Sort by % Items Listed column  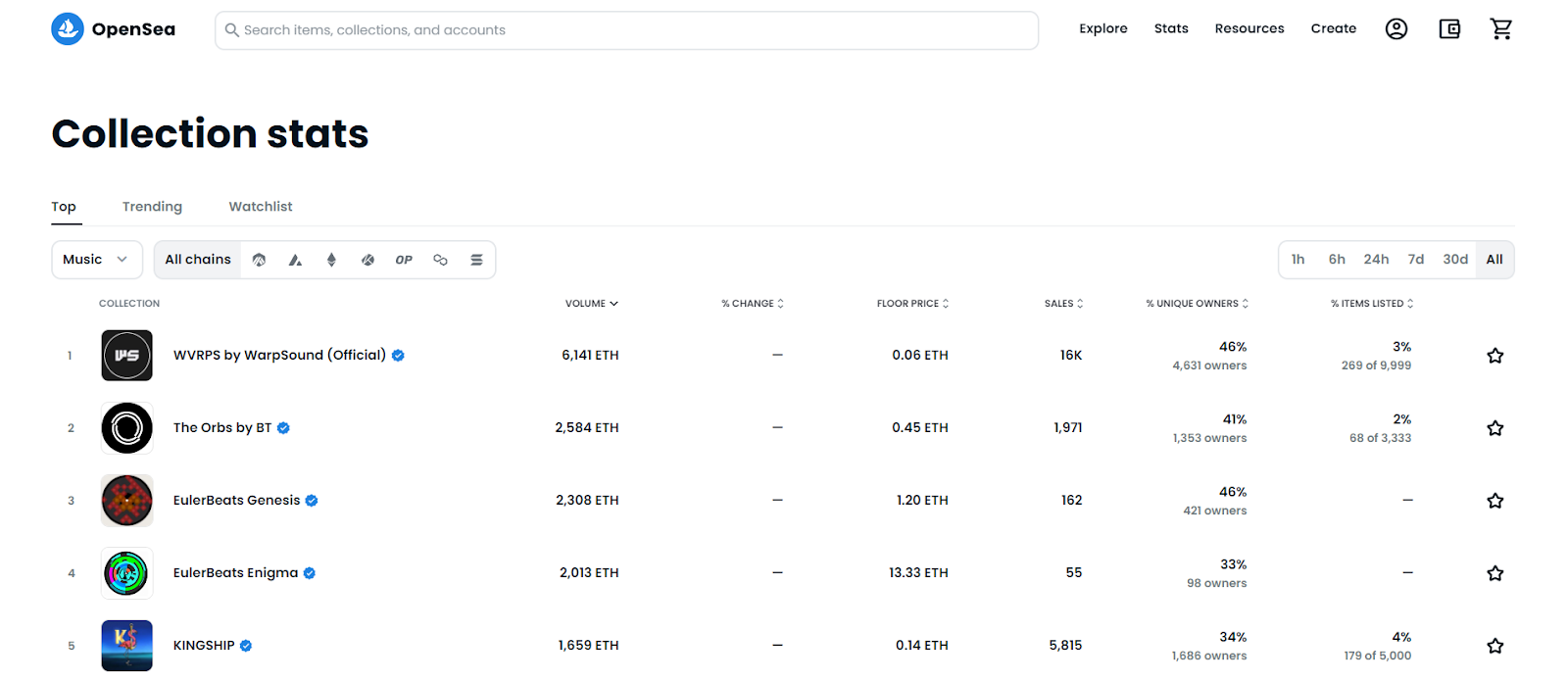[x=1372, y=304]
